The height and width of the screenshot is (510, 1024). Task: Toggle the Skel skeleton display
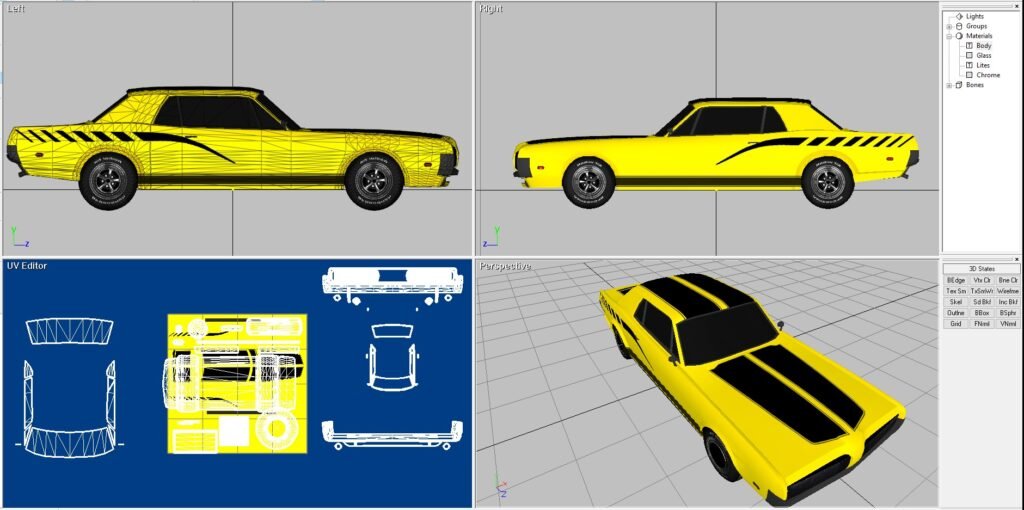tap(956, 302)
